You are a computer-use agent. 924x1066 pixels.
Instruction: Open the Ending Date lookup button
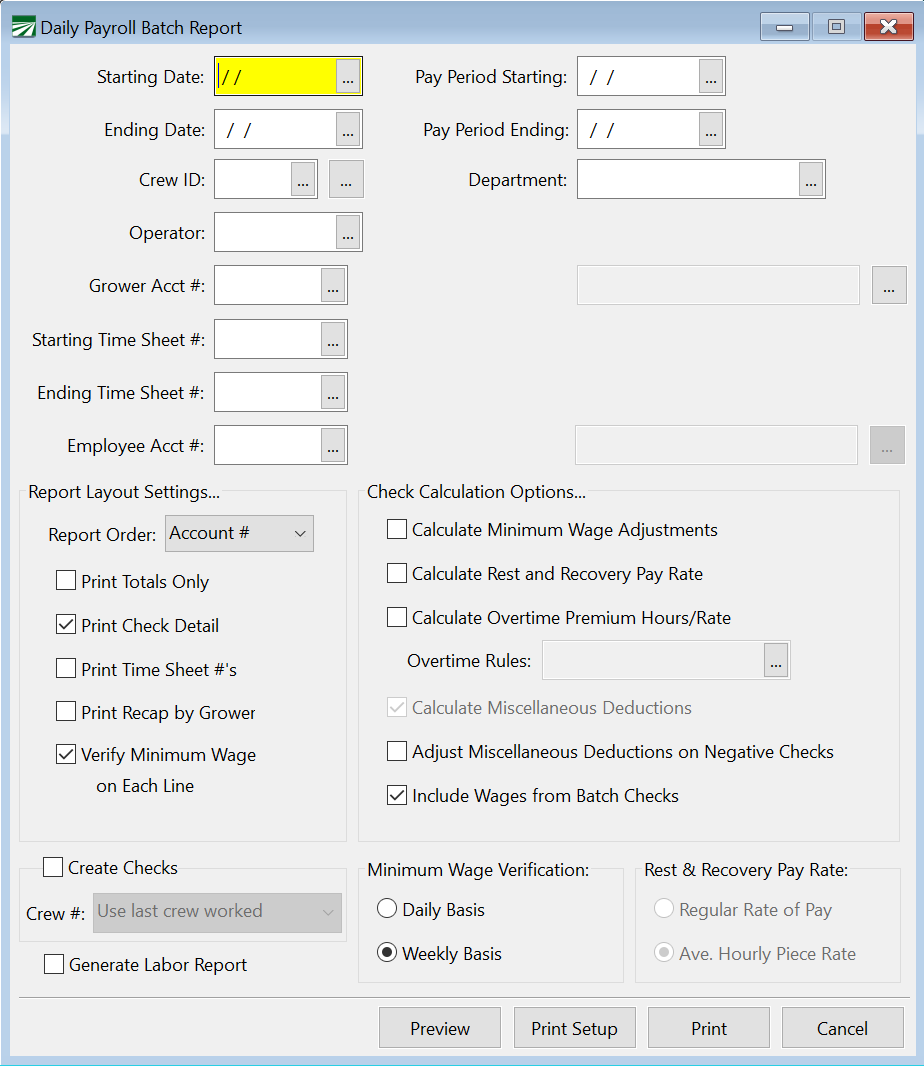pyautogui.click(x=347, y=130)
